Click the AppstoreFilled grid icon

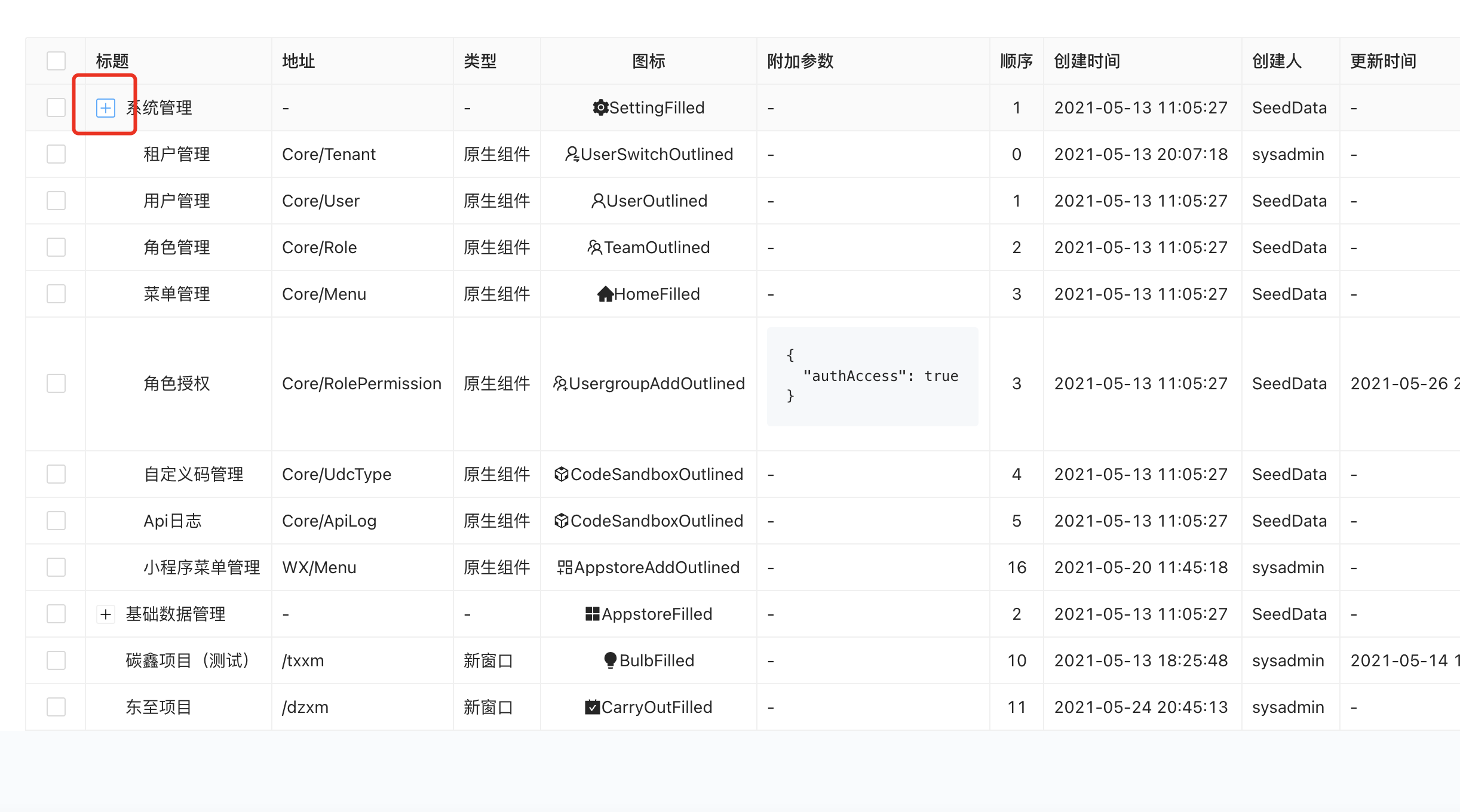[593, 614]
